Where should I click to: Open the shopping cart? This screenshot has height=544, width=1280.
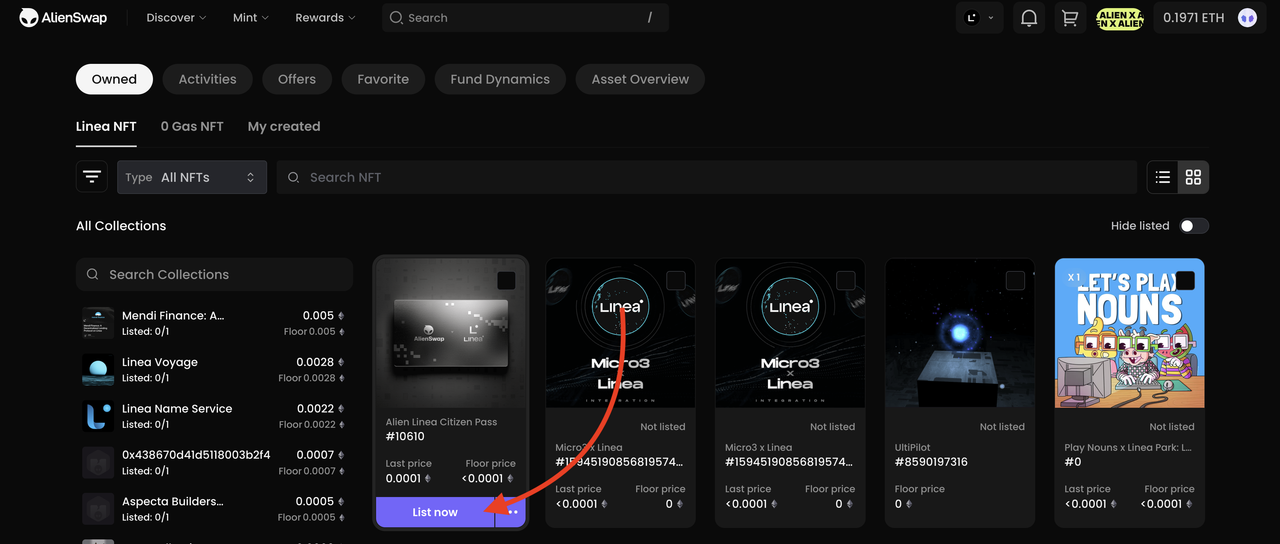(x=1069, y=18)
